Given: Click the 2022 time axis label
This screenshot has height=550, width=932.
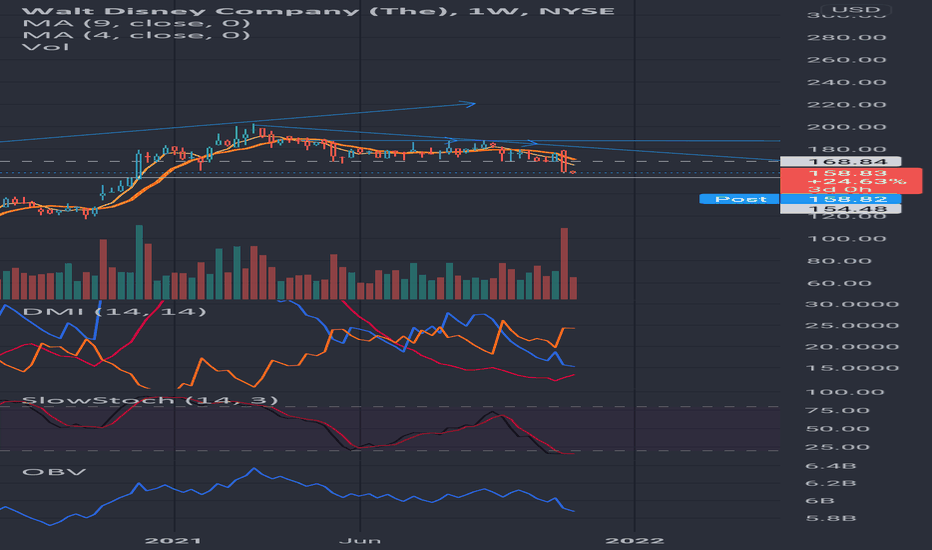Looking at the screenshot, I should 634,541.
